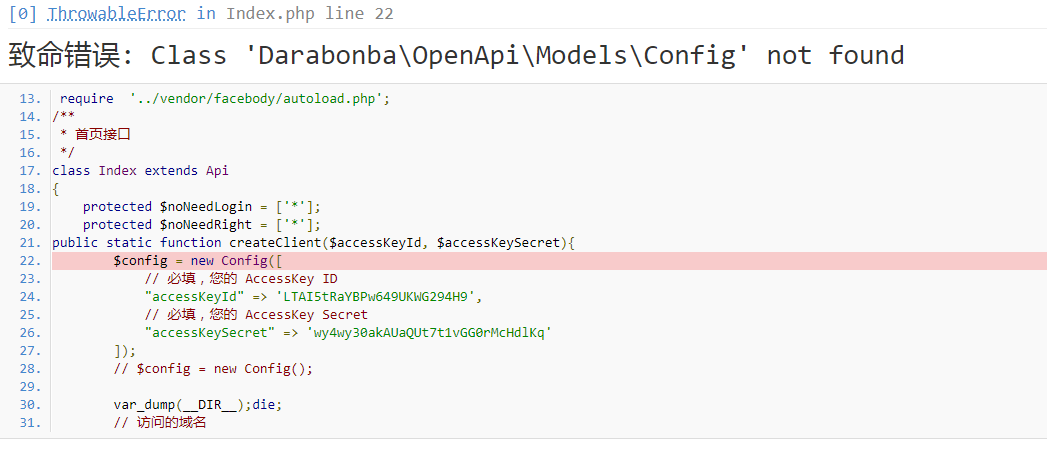Image resolution: width=1047 pixels, height=454 pixels.
Task: Click line number 22 in the gutter
Action: (30, 261)
